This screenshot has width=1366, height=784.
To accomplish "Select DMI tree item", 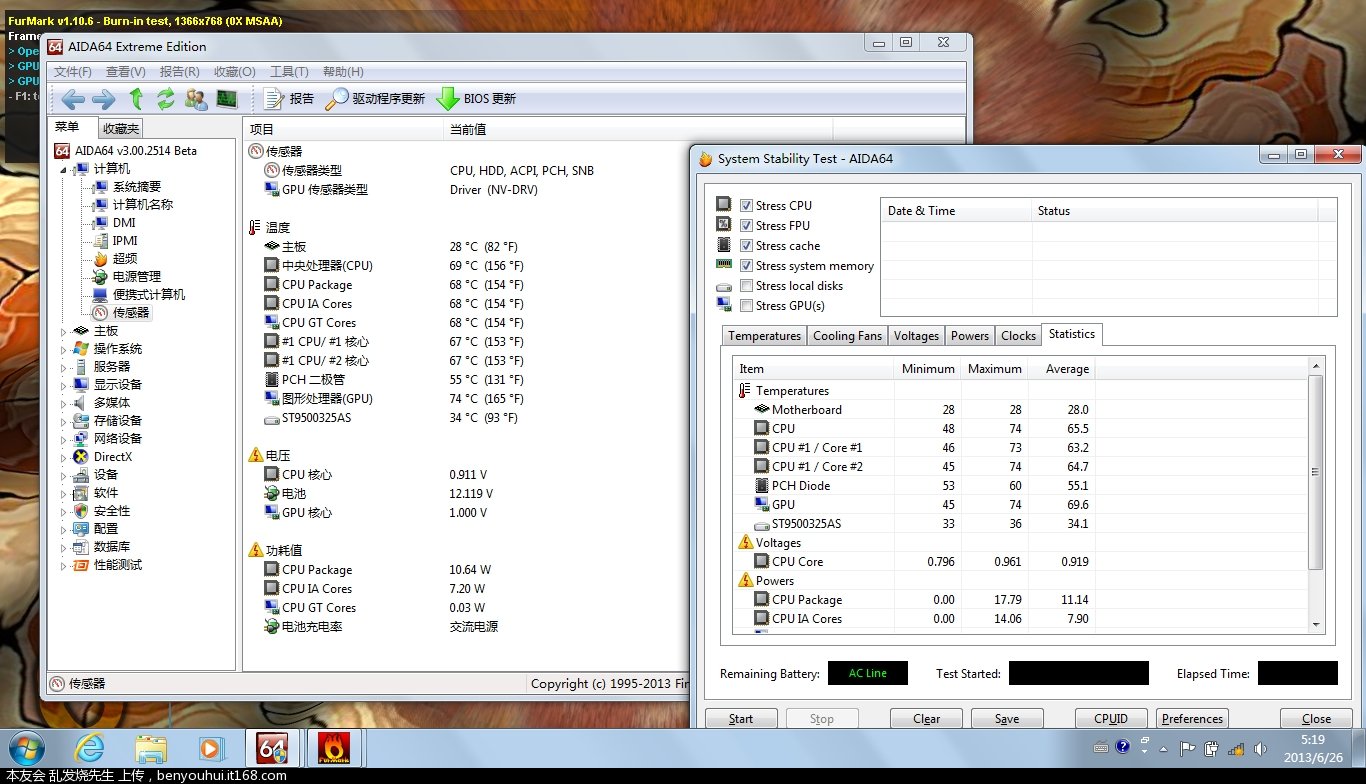I will [124, 223].
